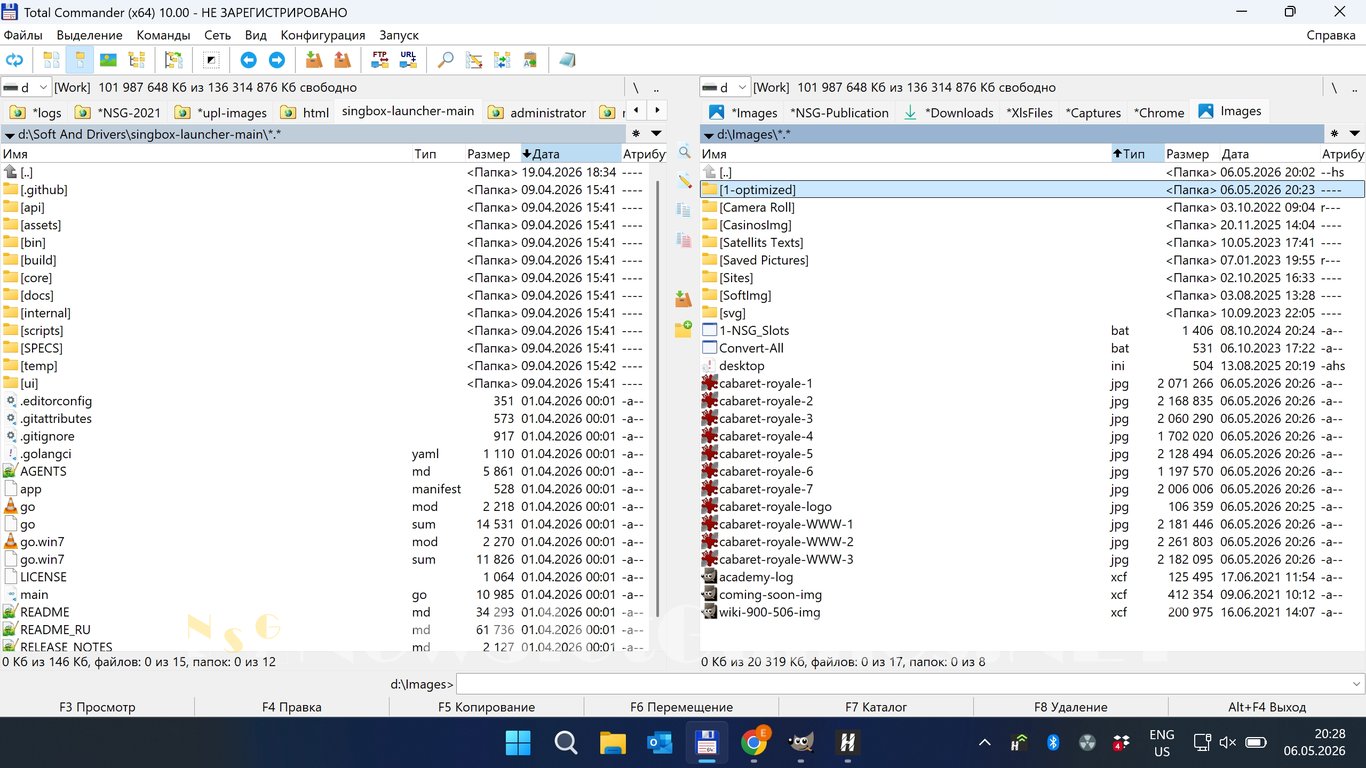Click the F5 Копирование button
The image size is (1366, 768).
tap(486, 707)
